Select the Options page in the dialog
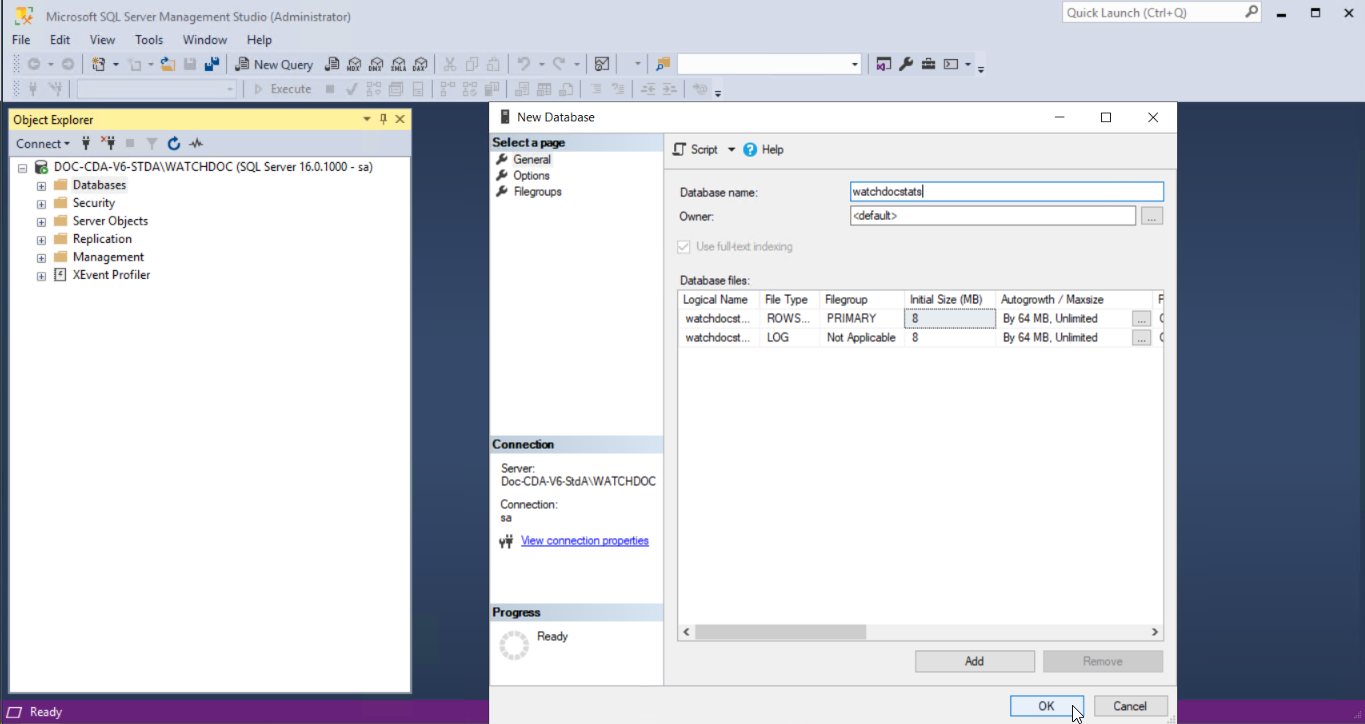This screenshot has height=724, width=1365. pos(531,176)
